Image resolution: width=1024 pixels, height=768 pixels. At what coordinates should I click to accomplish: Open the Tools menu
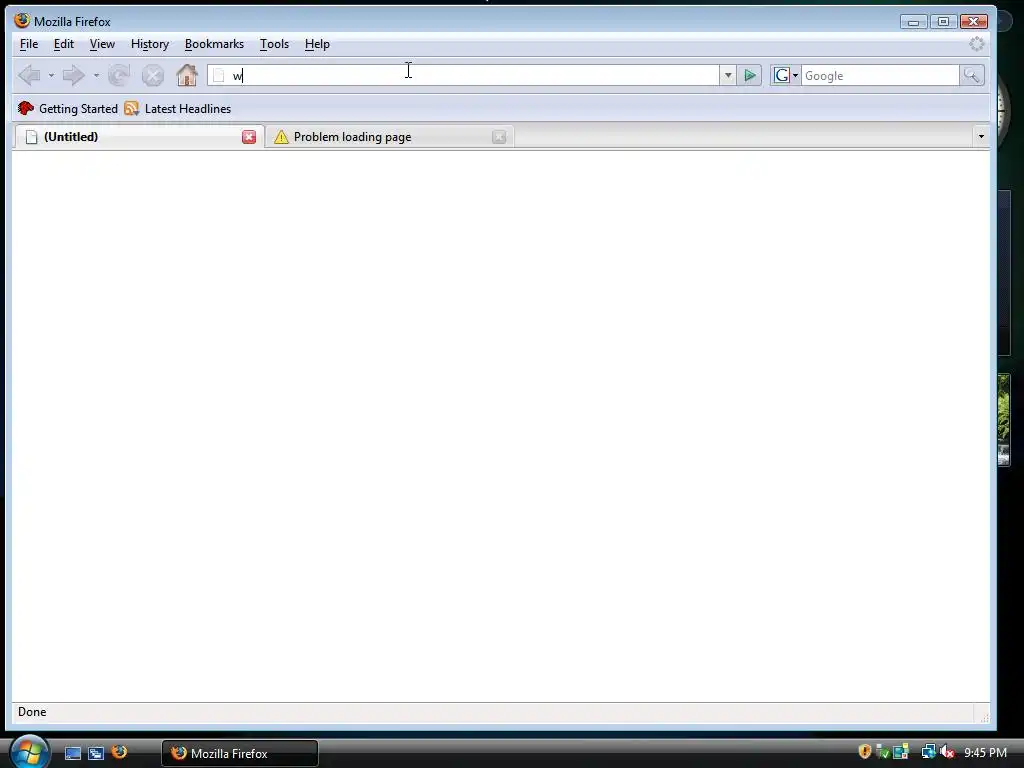(x=274, y=44)
